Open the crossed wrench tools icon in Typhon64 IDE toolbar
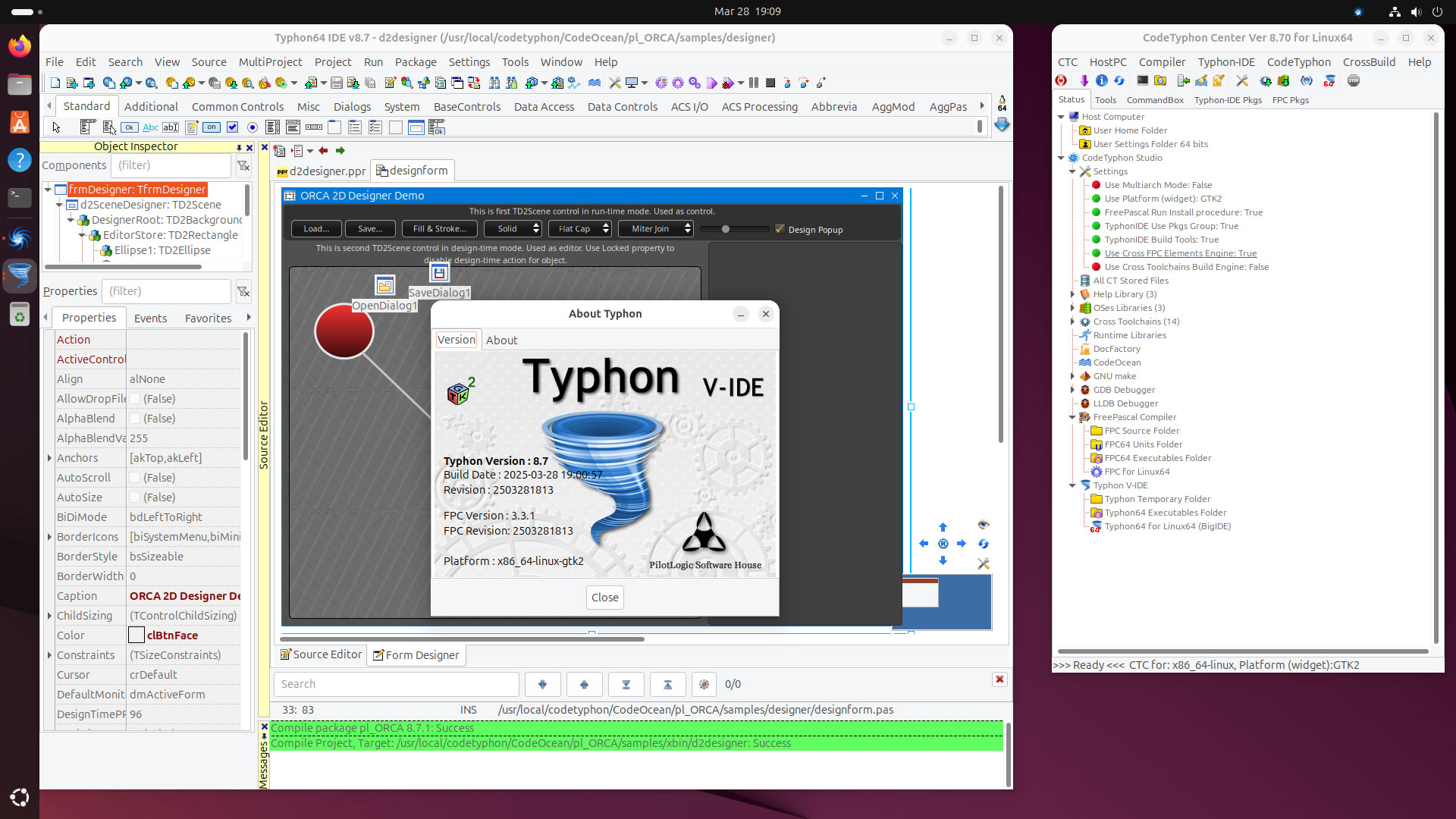The height and width of the screenshot is (819, 1456). (614, 83)
